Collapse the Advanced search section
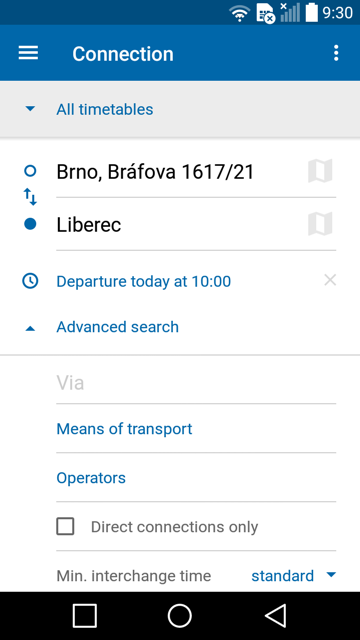 tap(117, 327)
